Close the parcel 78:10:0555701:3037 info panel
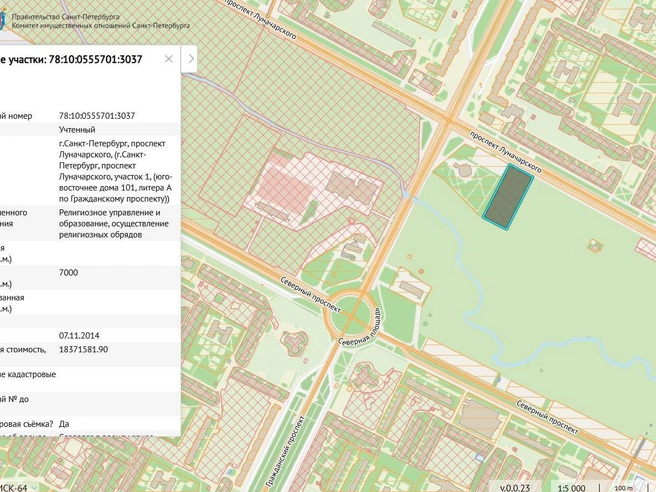Viewport: 656px width, 492px height. (169, 59)
